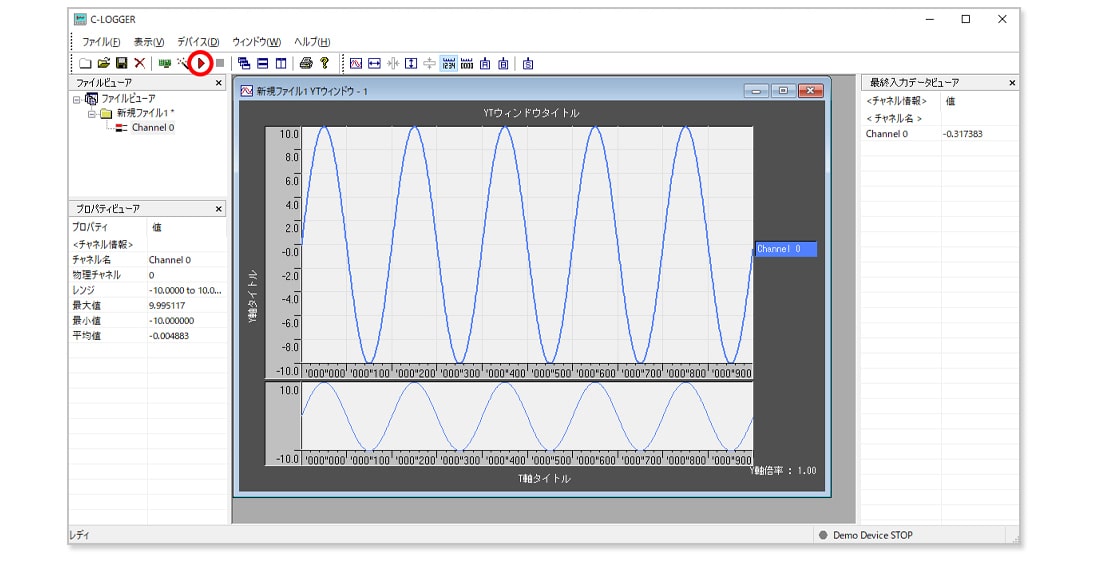The width and height of the screenshot is (1100, 562).
Task: Collapse the ファイルビューア root tree node
Action: (x=77, y=99)
